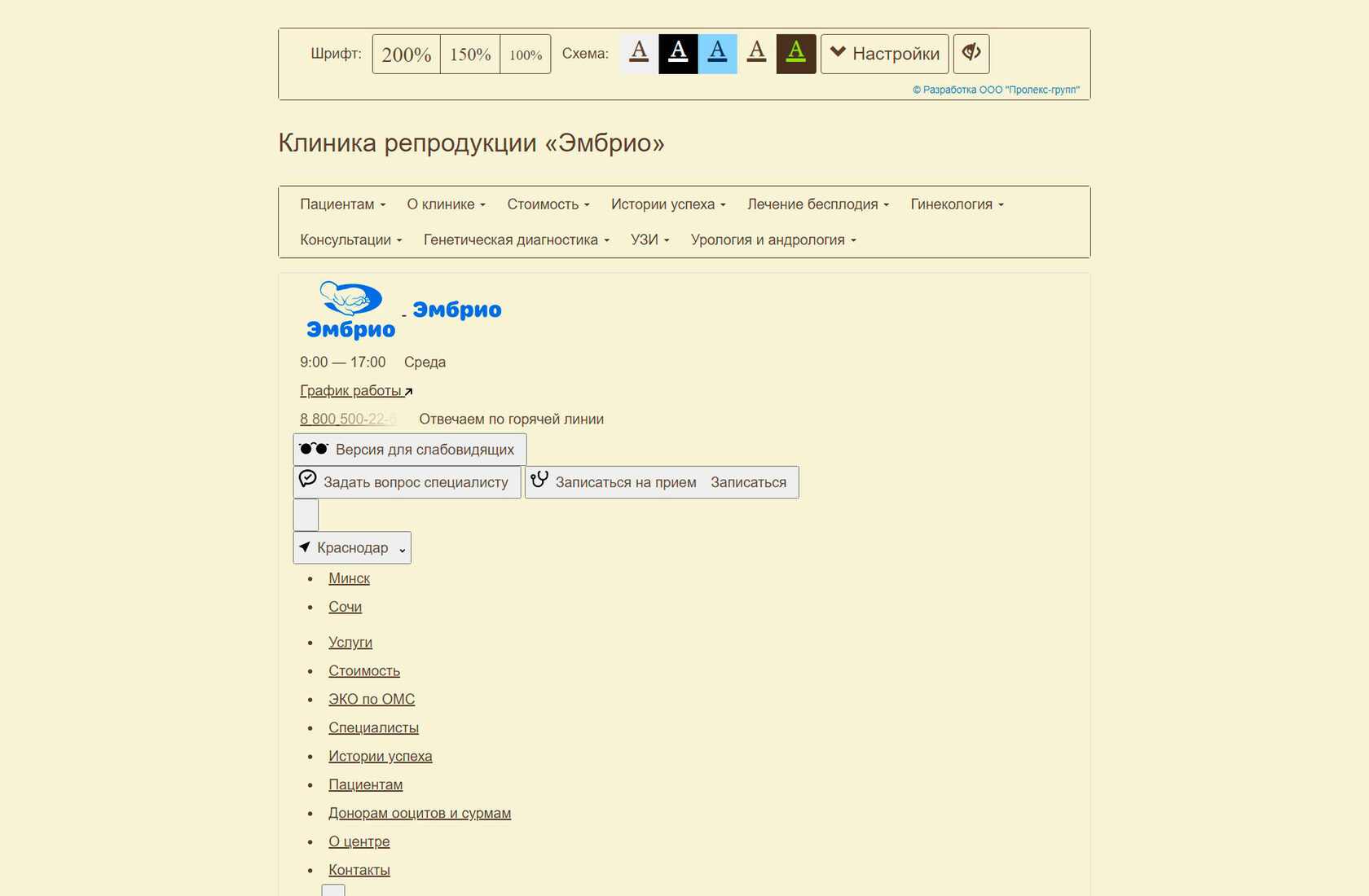Click the Записаться на прием button
Image resolution: width=1369 pixels, height=896 pixels.
click(662, 482)
